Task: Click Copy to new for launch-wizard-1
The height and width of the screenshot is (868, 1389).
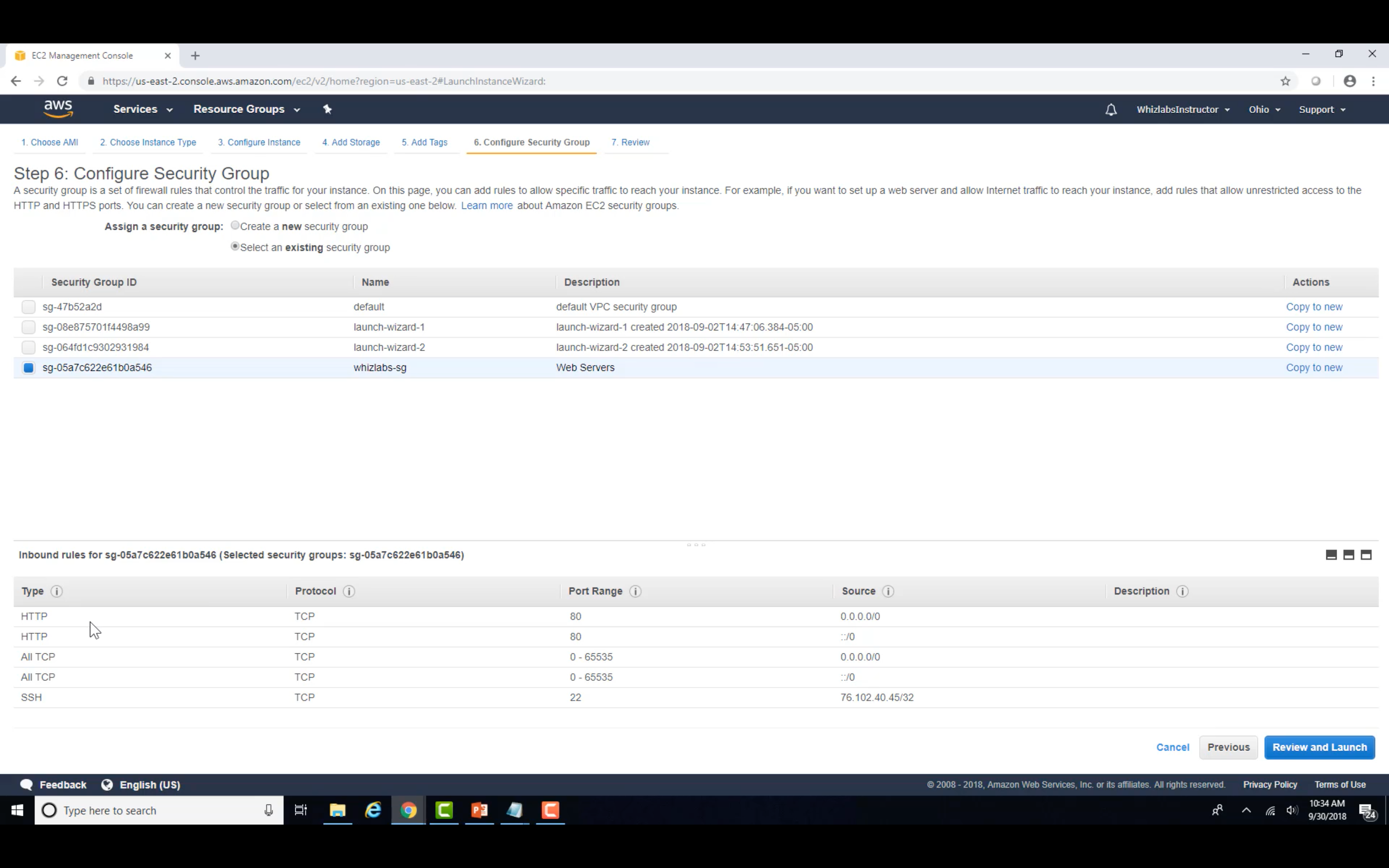Action: tap(1313, 327)
